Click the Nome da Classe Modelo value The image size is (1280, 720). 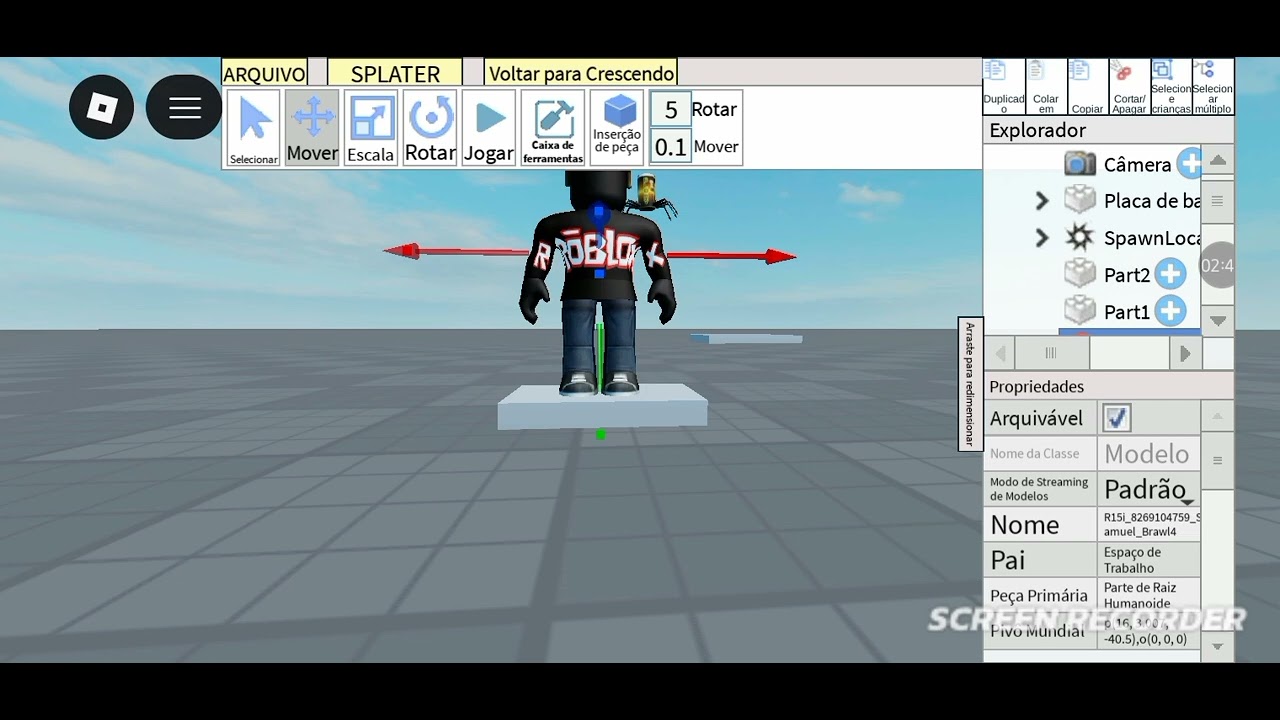tap(1149, 454)
